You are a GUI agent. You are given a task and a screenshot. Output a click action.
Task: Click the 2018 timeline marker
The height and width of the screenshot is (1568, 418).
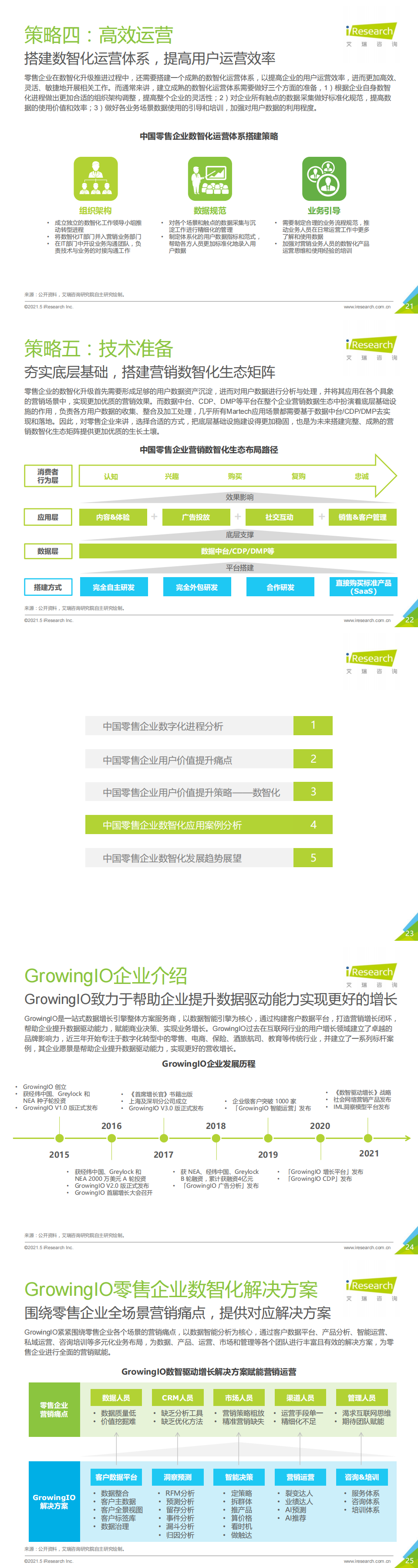point(216,1138)
